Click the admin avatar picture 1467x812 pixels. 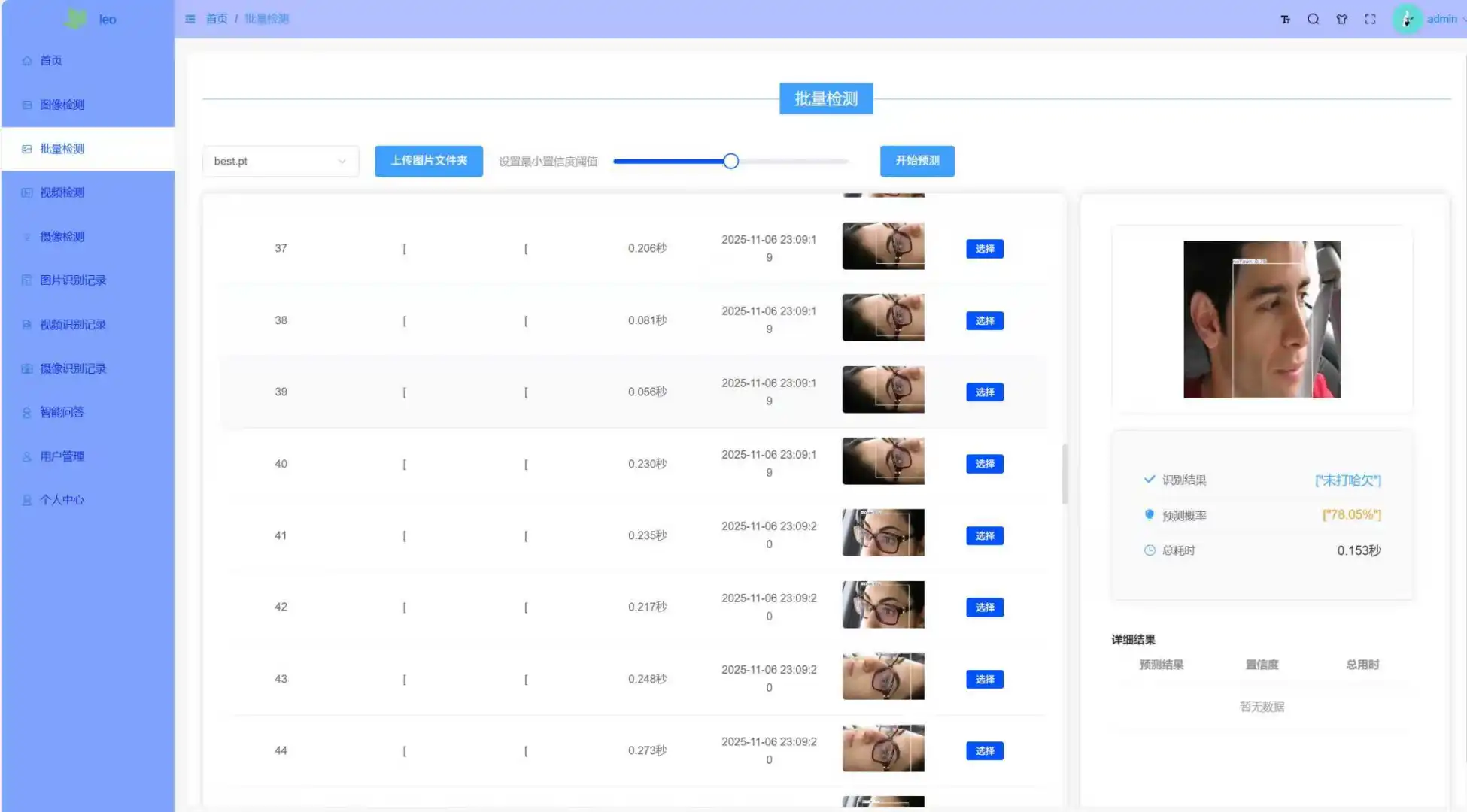[x=1406, y=19]
